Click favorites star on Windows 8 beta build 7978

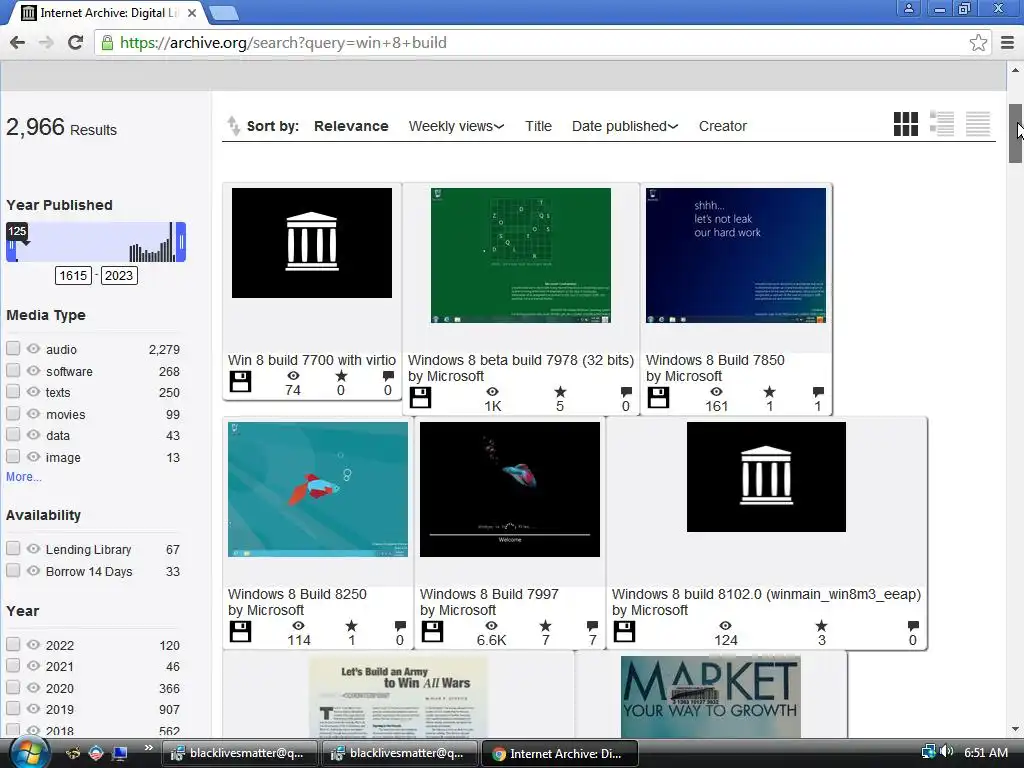[560, 392]
